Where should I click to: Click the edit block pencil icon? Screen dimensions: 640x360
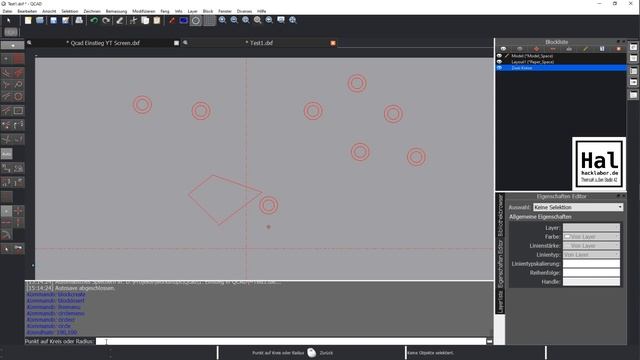586,49
